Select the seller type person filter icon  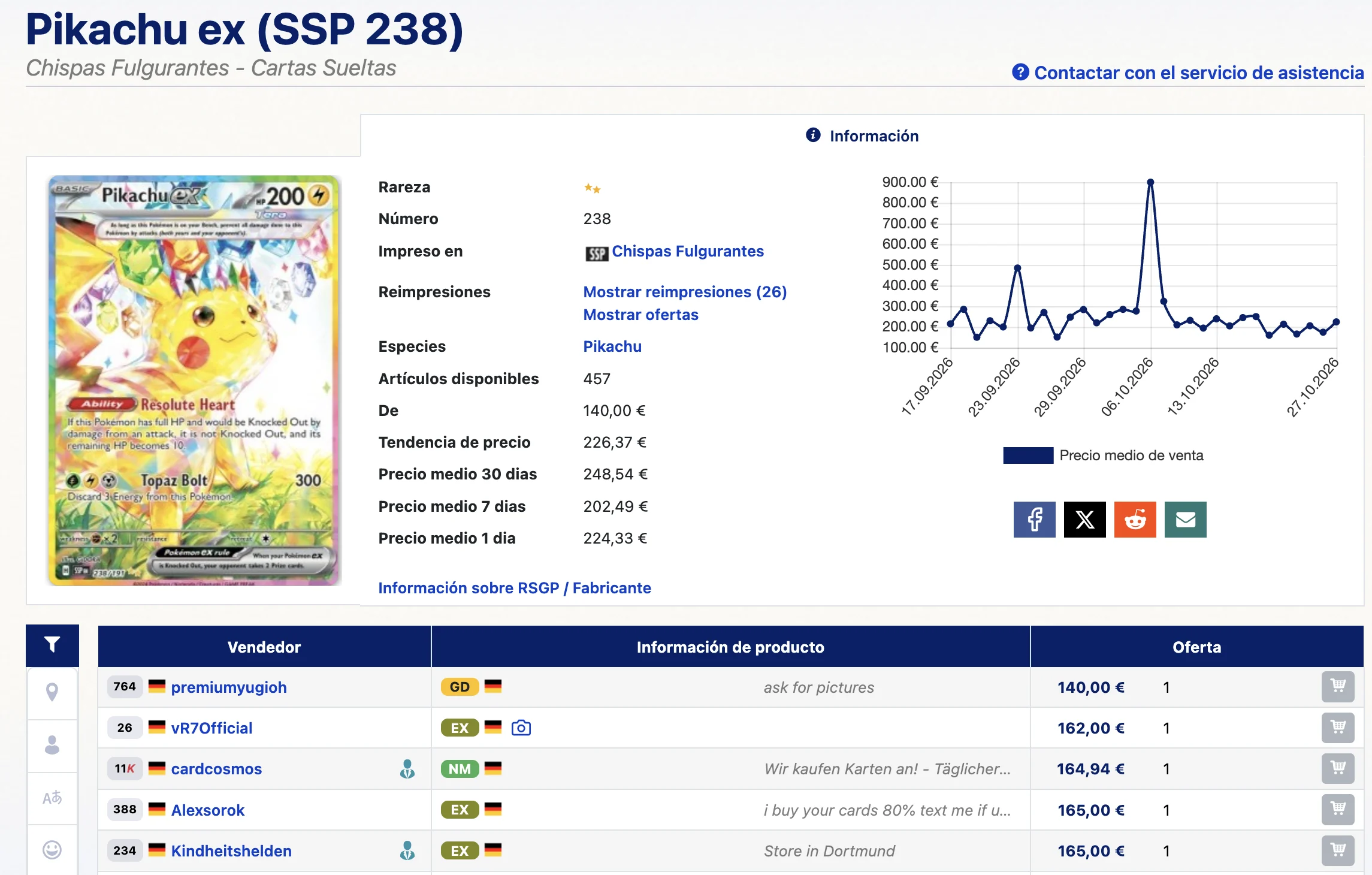(52, 745)
